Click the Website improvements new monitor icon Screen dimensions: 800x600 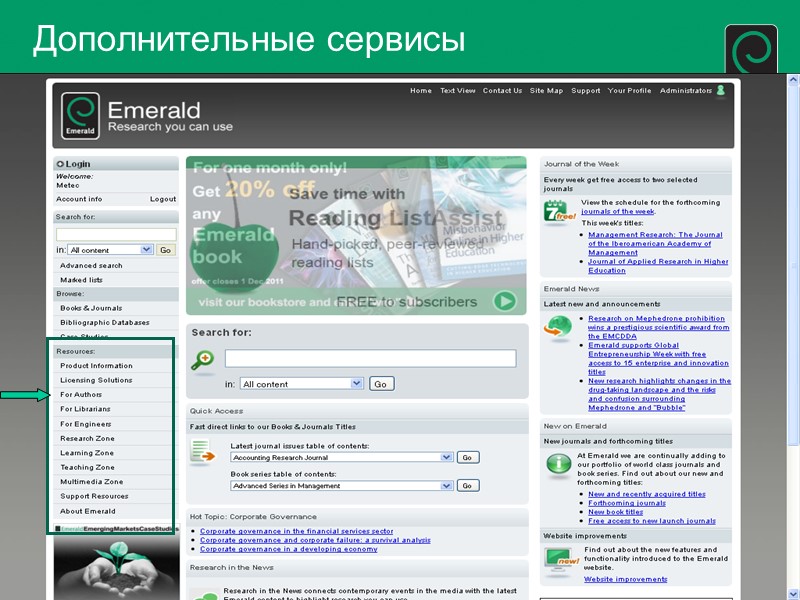(x=561, y=560)
